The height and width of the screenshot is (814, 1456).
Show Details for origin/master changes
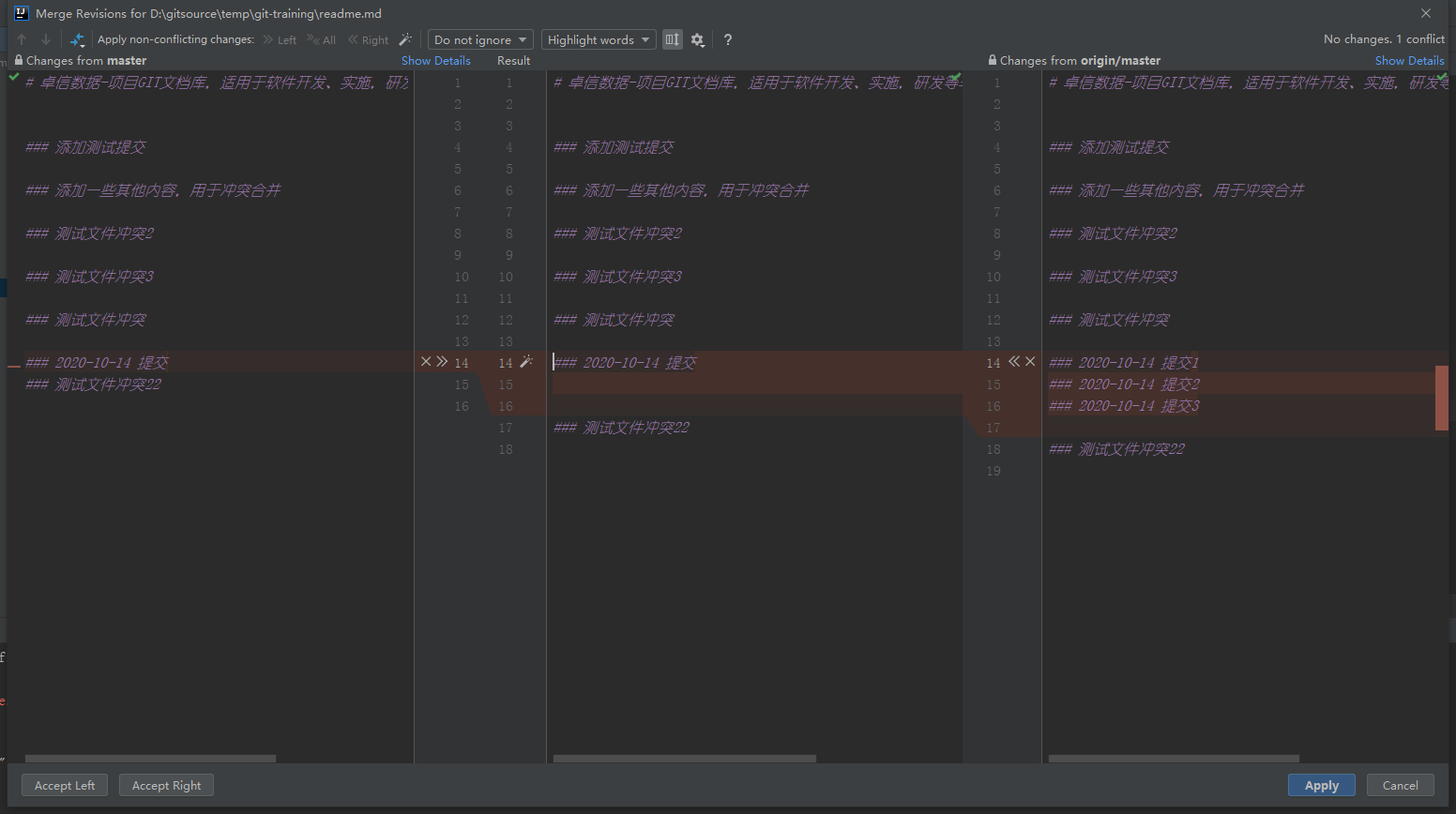pos(1410,60)
